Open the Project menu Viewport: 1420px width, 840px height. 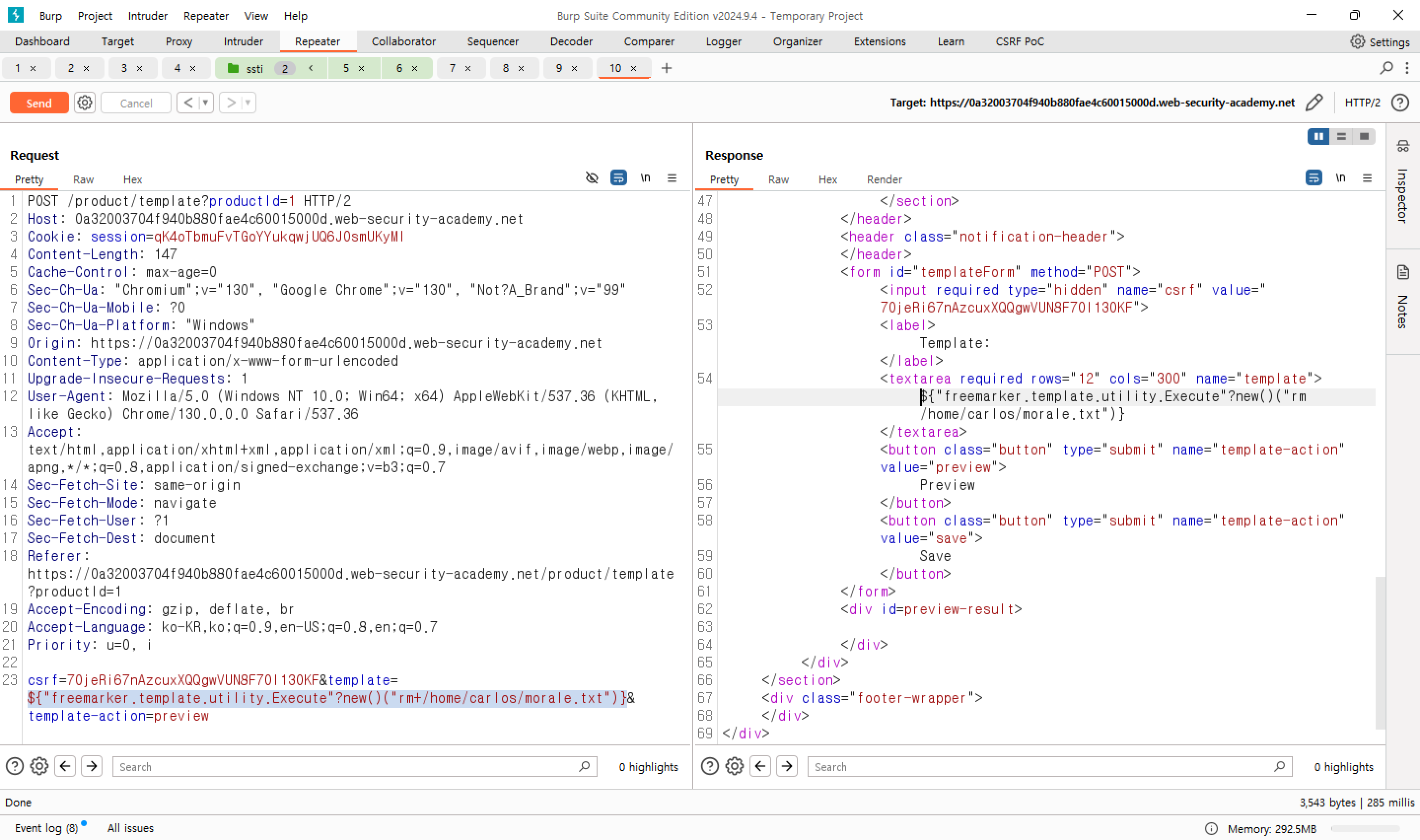pos(95,15)
